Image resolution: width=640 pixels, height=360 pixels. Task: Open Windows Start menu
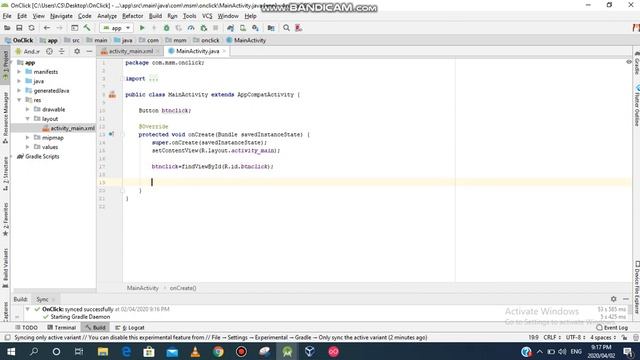point(11,351)
